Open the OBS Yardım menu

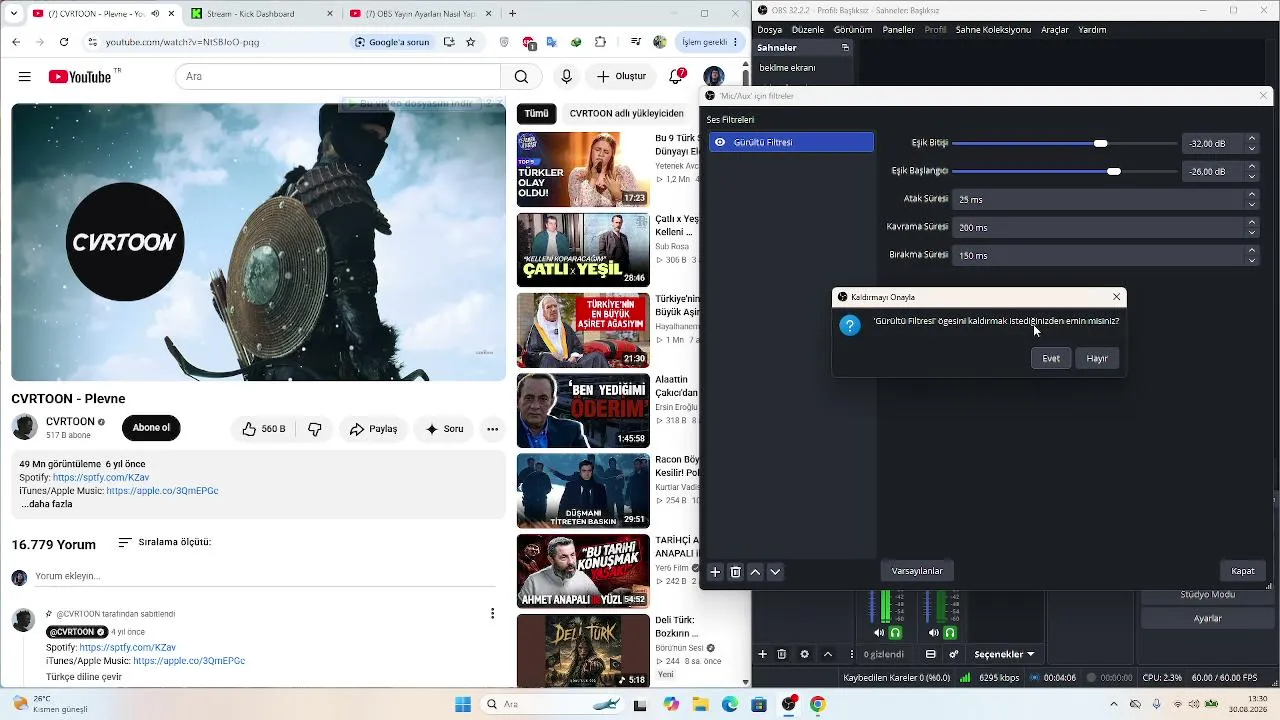click(1092, 30)
